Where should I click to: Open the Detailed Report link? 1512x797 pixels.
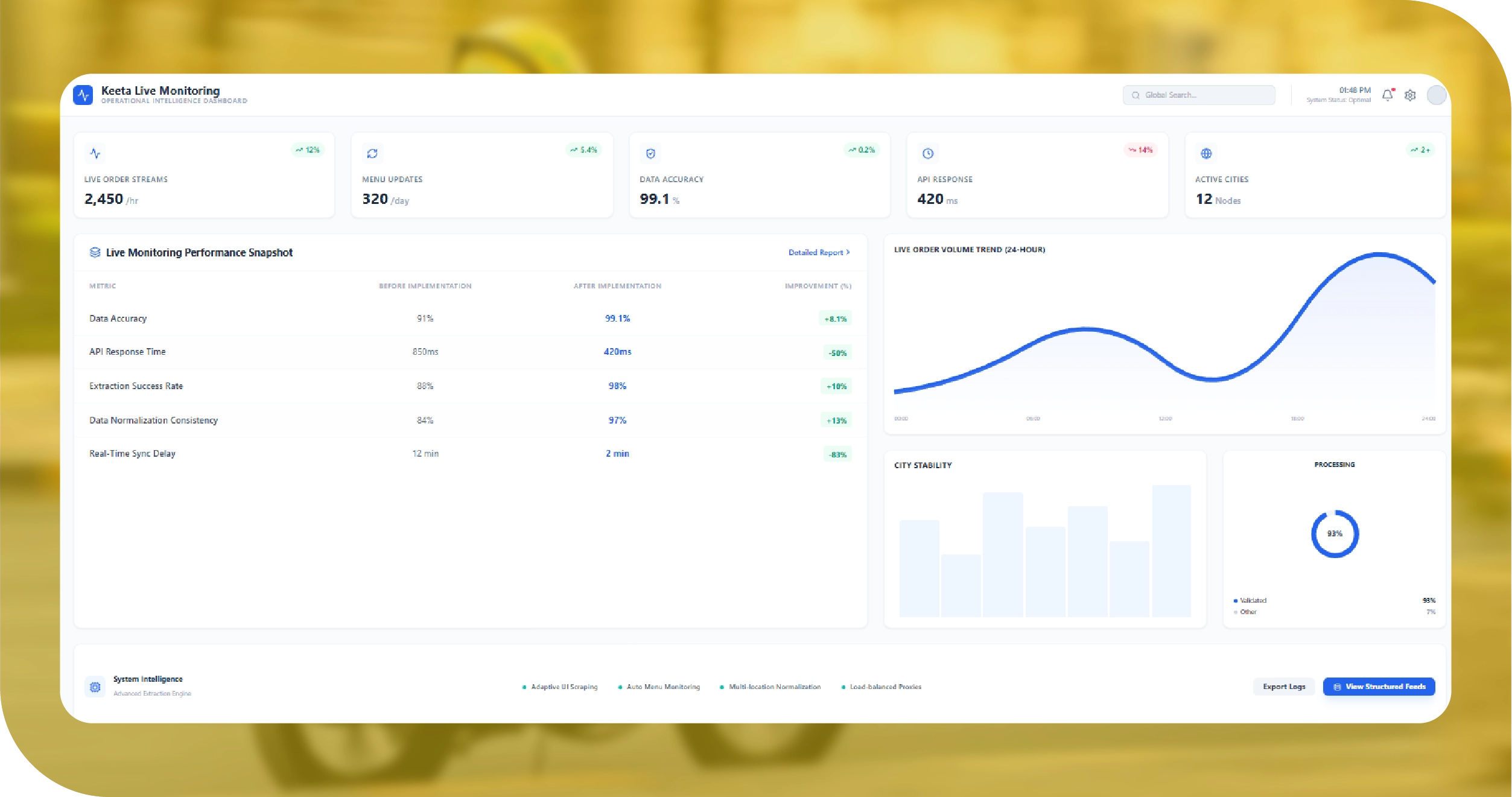819,252
